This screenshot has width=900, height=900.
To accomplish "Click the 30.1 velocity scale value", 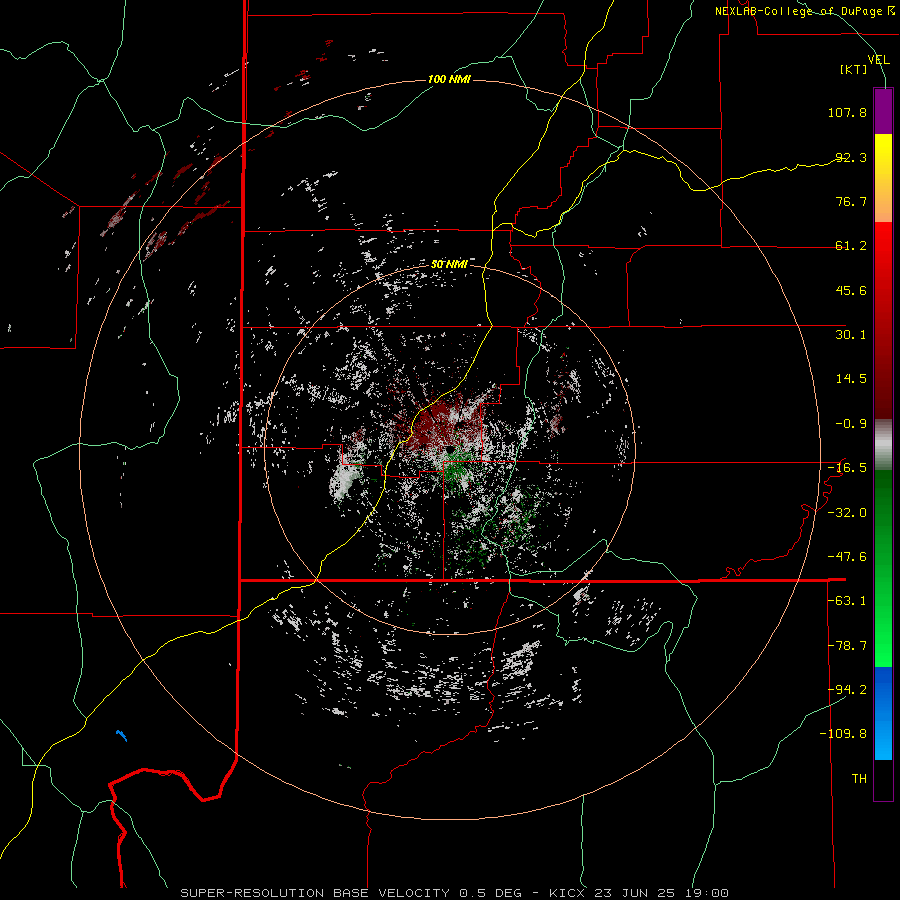I will pos(851,335).
